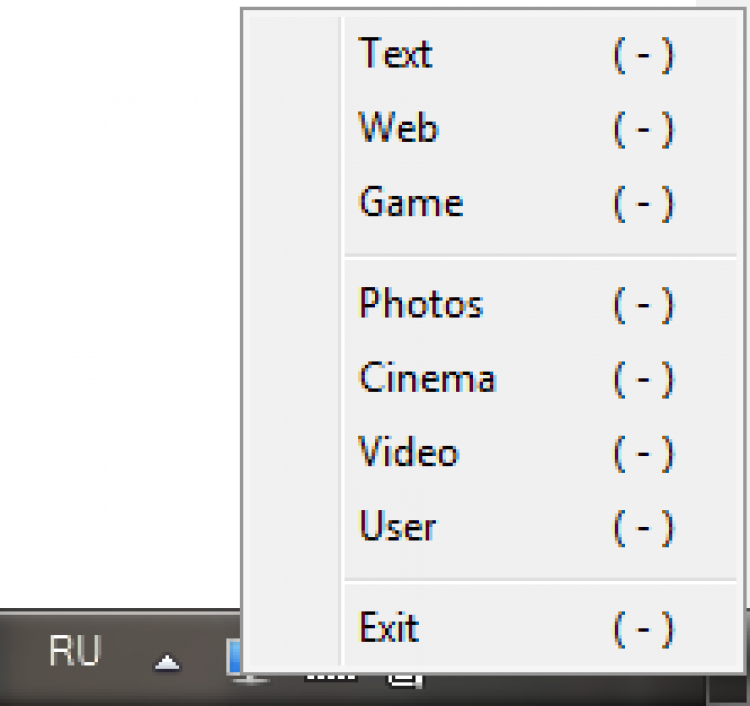Pick the Photos mode entry
This screenshot has width=750, height=706.
[x=421, y=303]
